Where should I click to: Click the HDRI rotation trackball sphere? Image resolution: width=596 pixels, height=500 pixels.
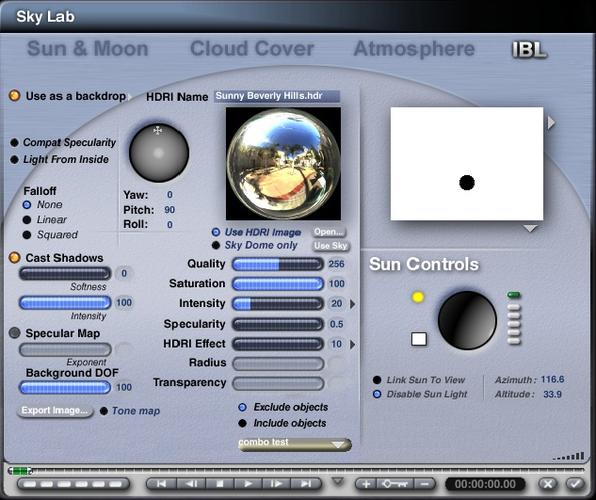click(x=159, y=153)
